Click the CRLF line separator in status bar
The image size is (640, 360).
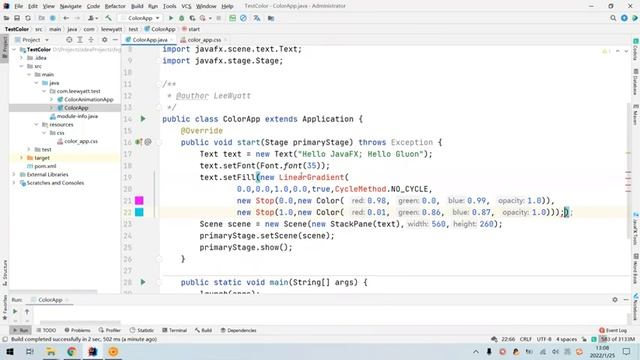click(526, 339)
